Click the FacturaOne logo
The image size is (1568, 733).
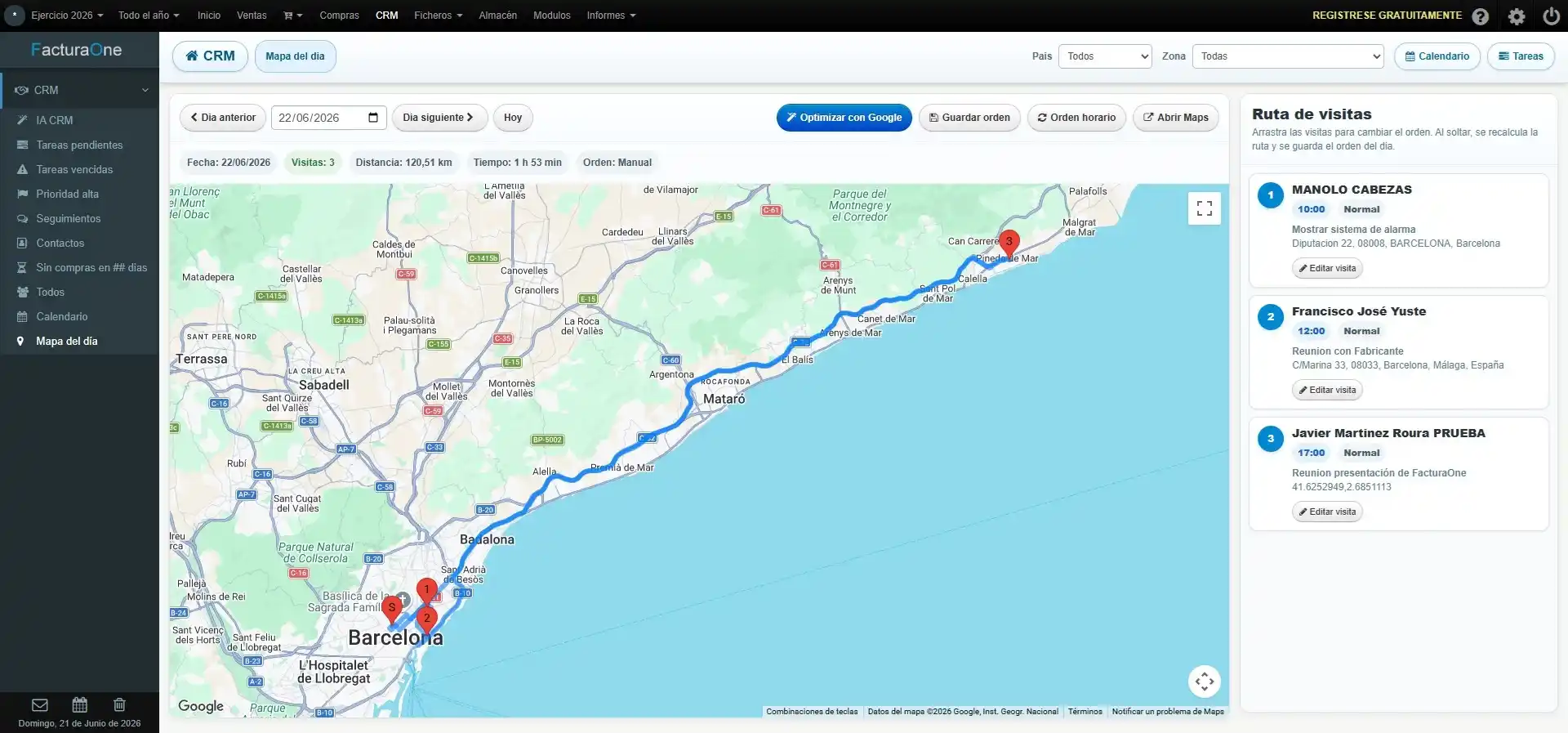pyautogui.click(x=77, y=50)
